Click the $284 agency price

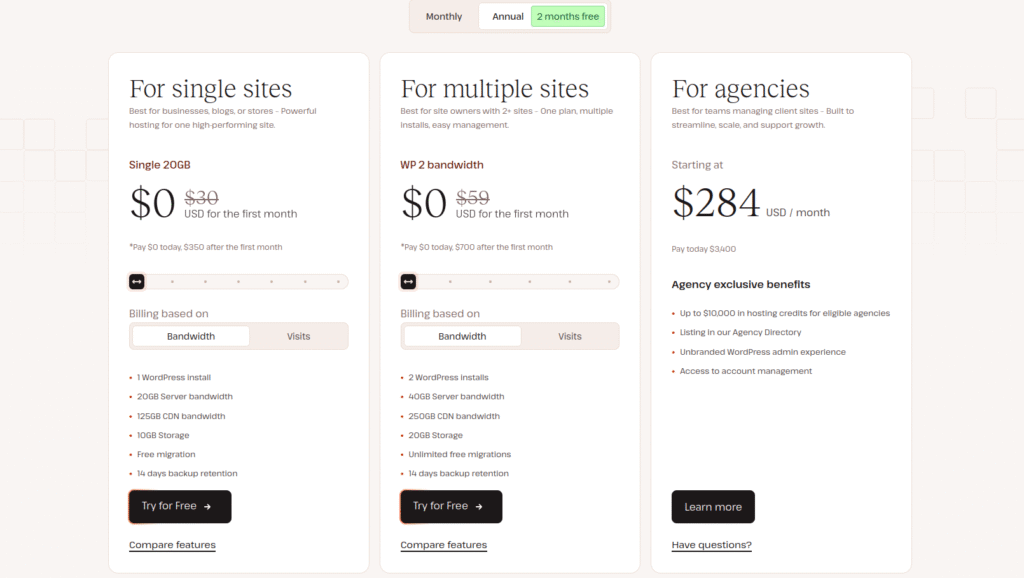[x=716, y=202]
